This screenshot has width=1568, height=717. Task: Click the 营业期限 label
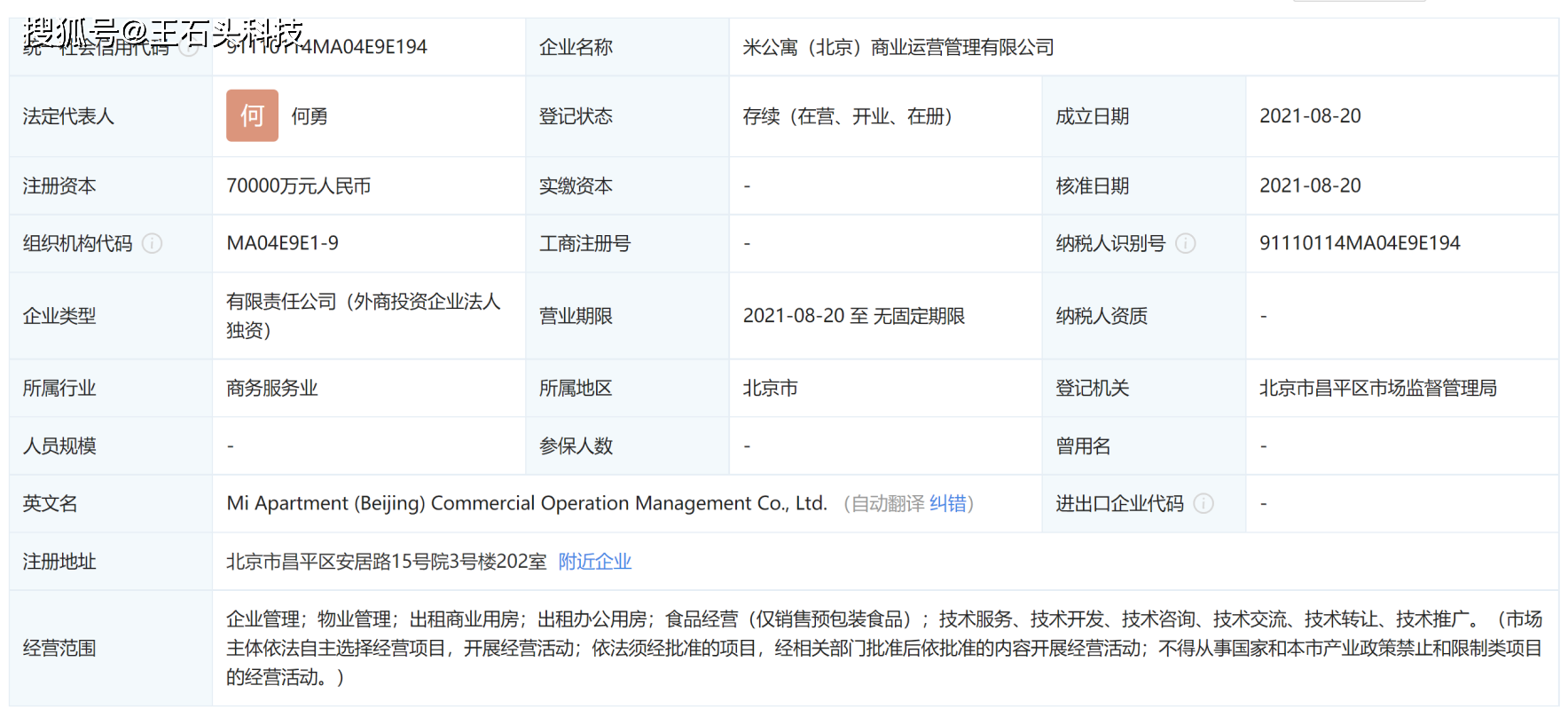pyautogui.click(x=576, y=316)
